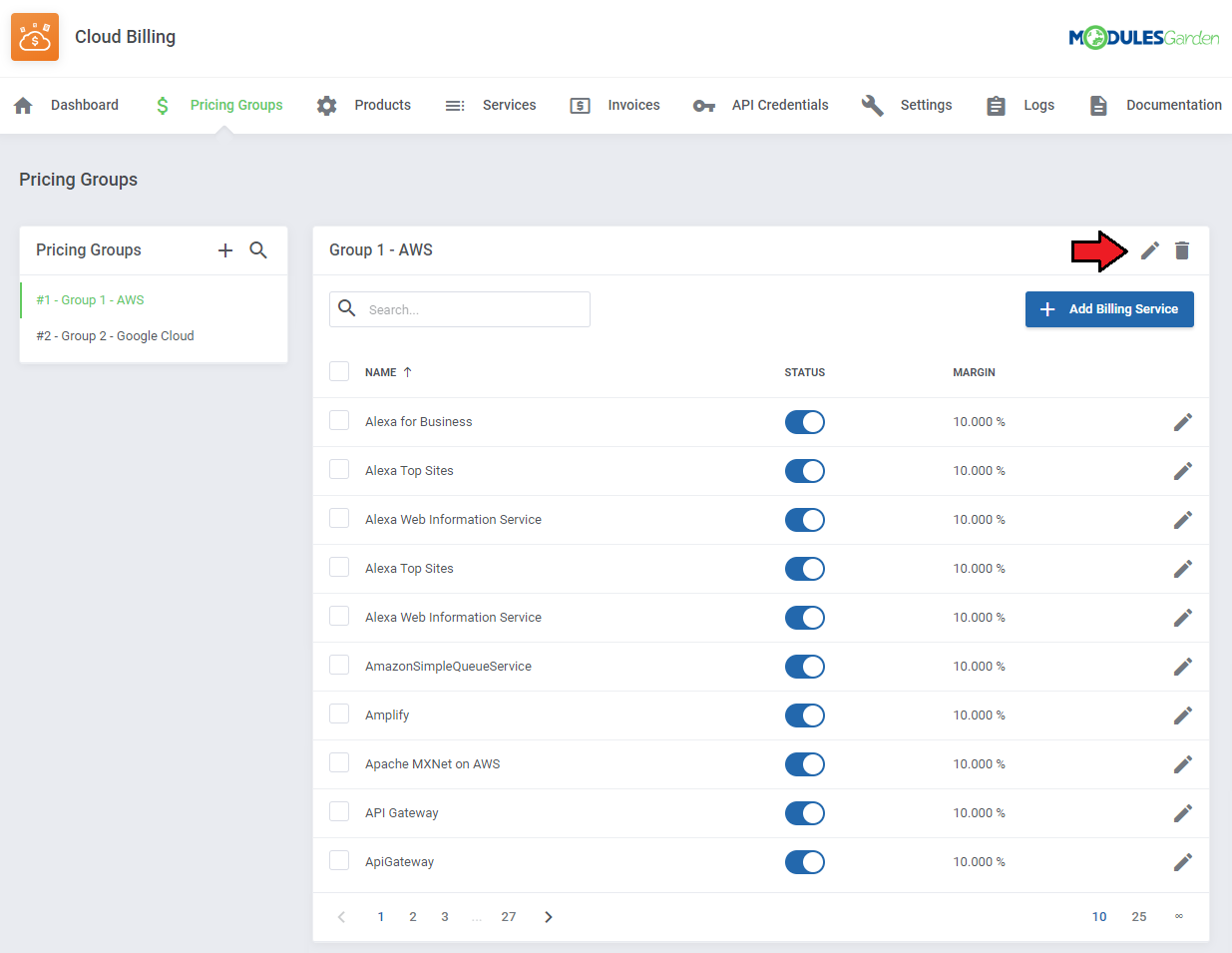Viewport: 1232px width, 953px height.
Task: Go to next page with right chevron
Action: [x=549, y=917]
